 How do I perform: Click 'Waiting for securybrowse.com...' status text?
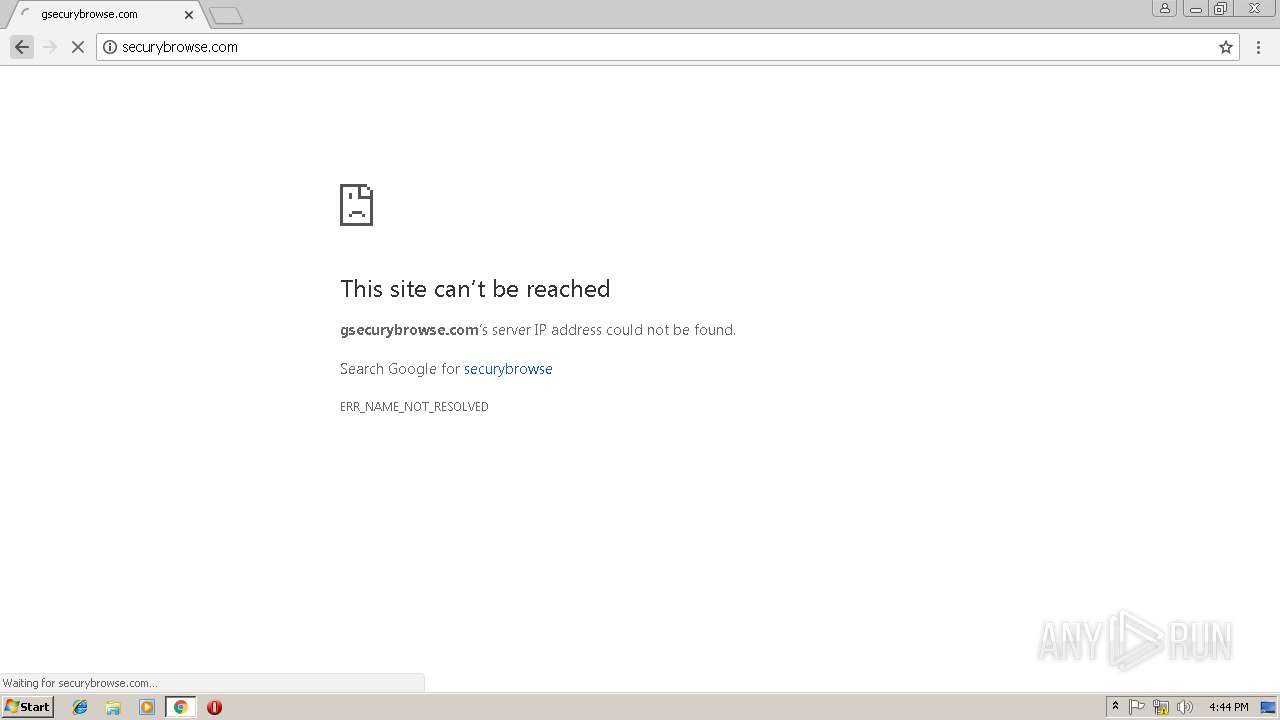pyautogui.click(x=80, y=683)
